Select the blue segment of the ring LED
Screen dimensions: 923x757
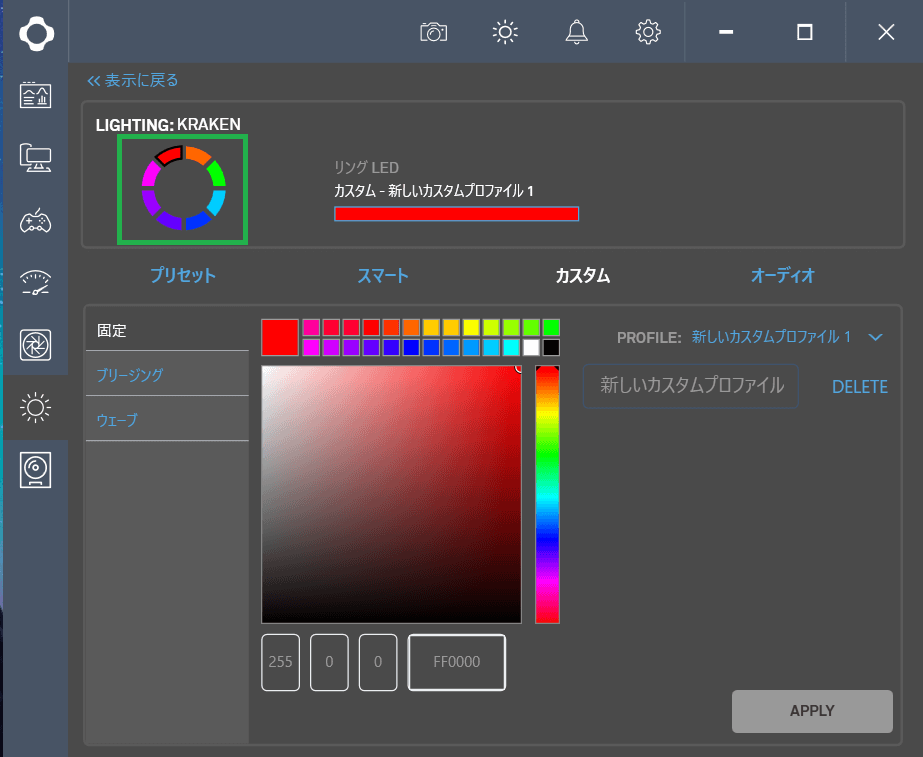point(198,221)
